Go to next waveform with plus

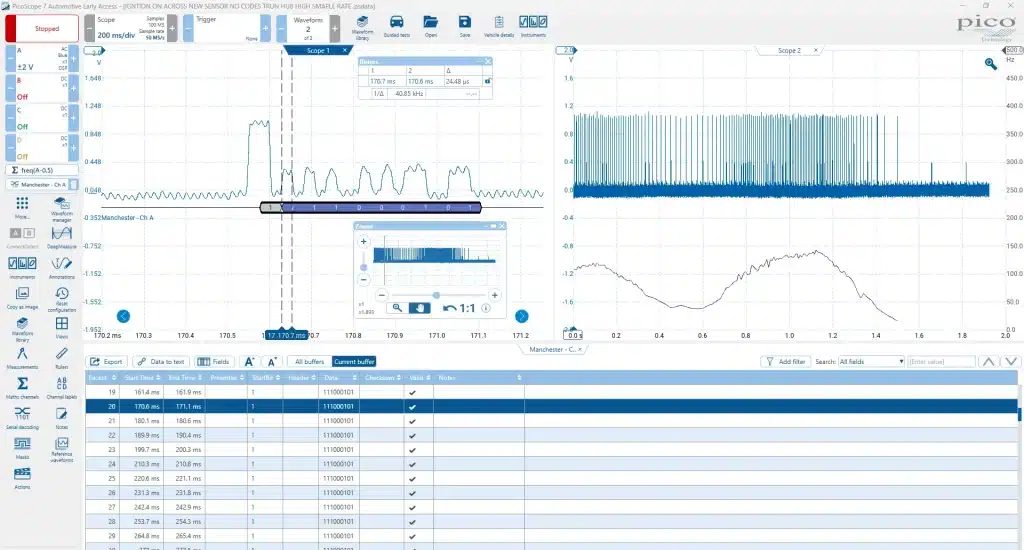point(334,29)
